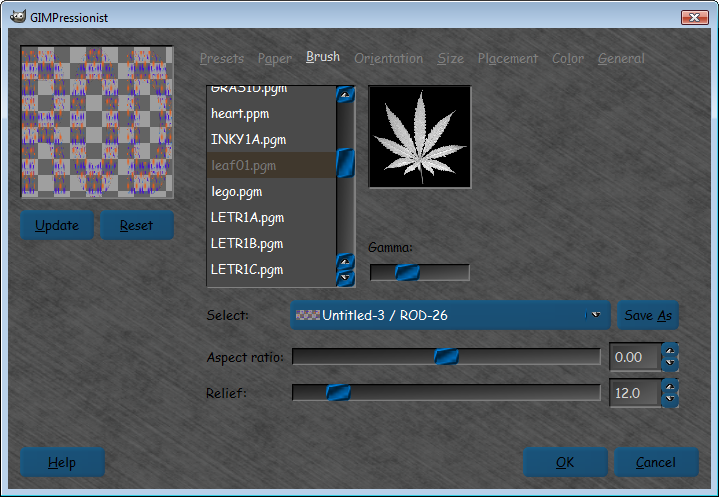Image resolution: width=719 pixels, height=497 pixels.
Task: Select heart.ppm in brush list
Action: [271, 113]
